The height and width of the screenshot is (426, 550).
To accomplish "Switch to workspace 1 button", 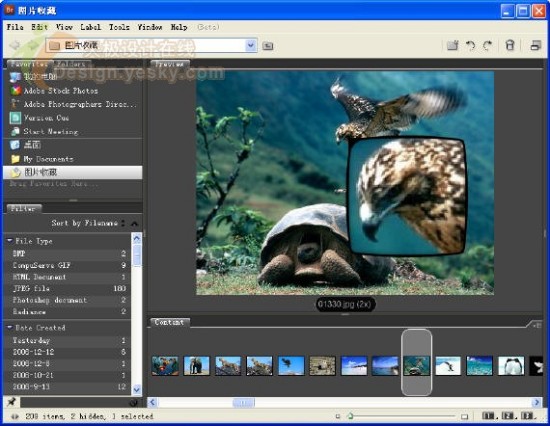I will tap(489, 416).
